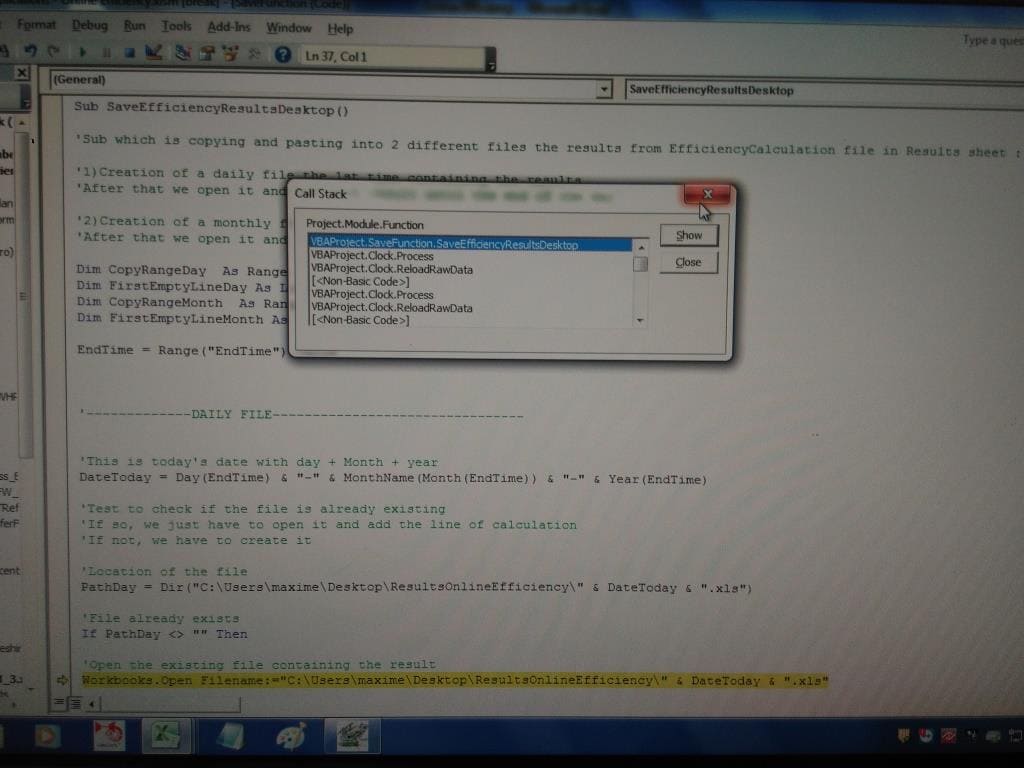
Task: Click the Break pause toolbar icon
Action: (106, 52)
